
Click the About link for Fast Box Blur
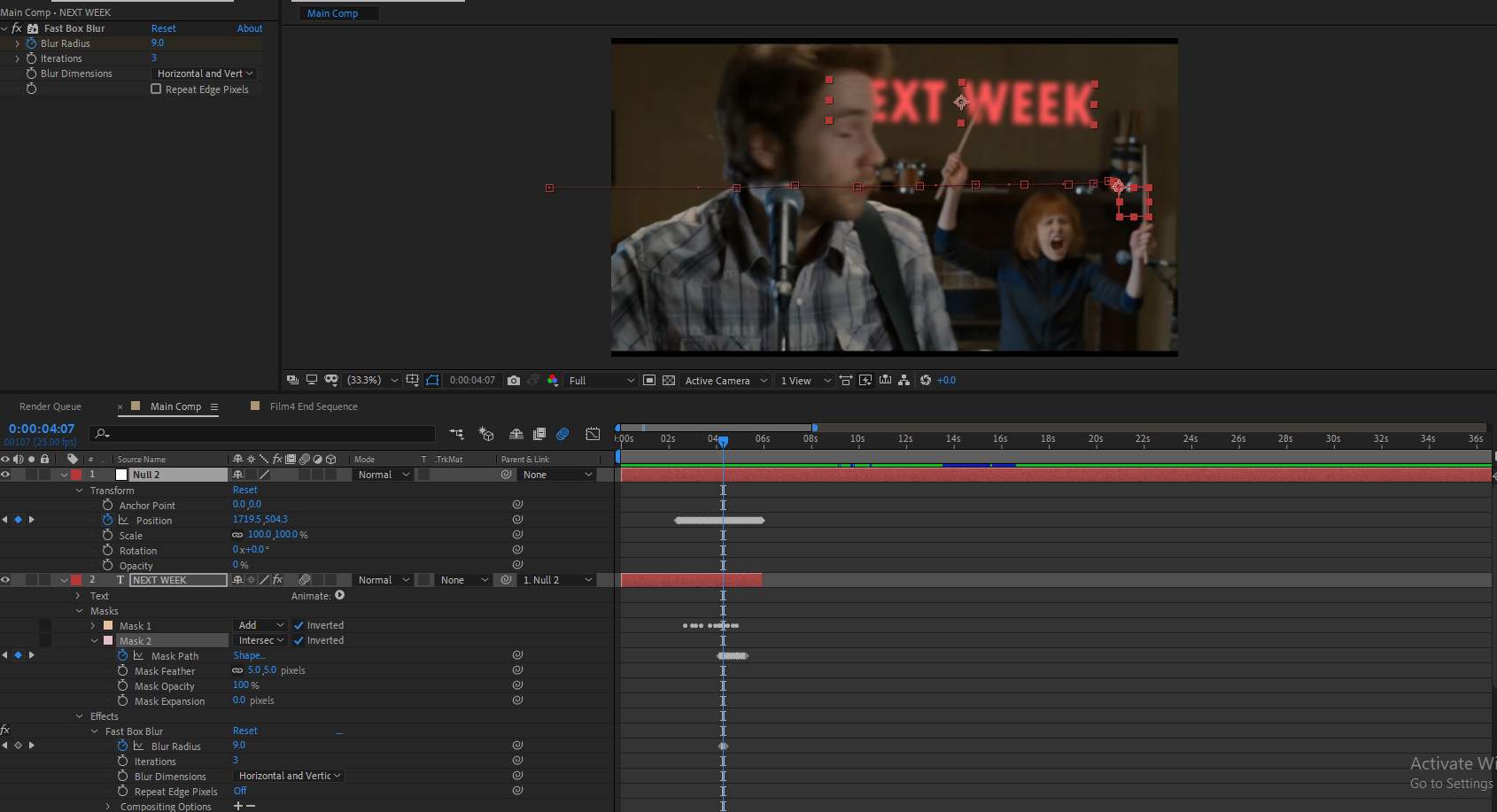coord(250,27)
